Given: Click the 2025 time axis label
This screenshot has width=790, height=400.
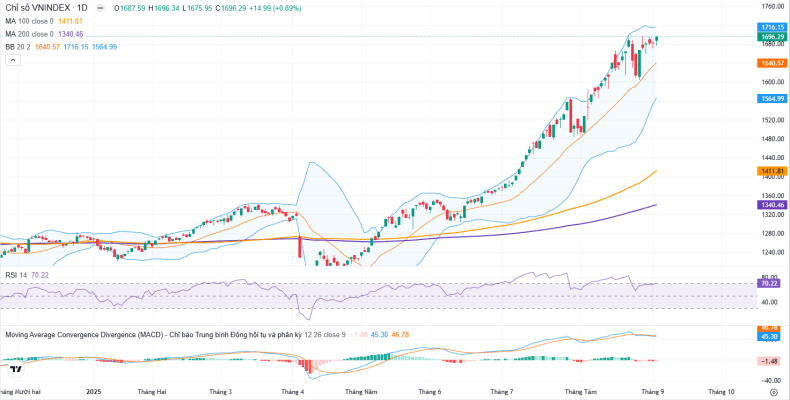Looking at the screenshot, I should (x=94, y=391).
